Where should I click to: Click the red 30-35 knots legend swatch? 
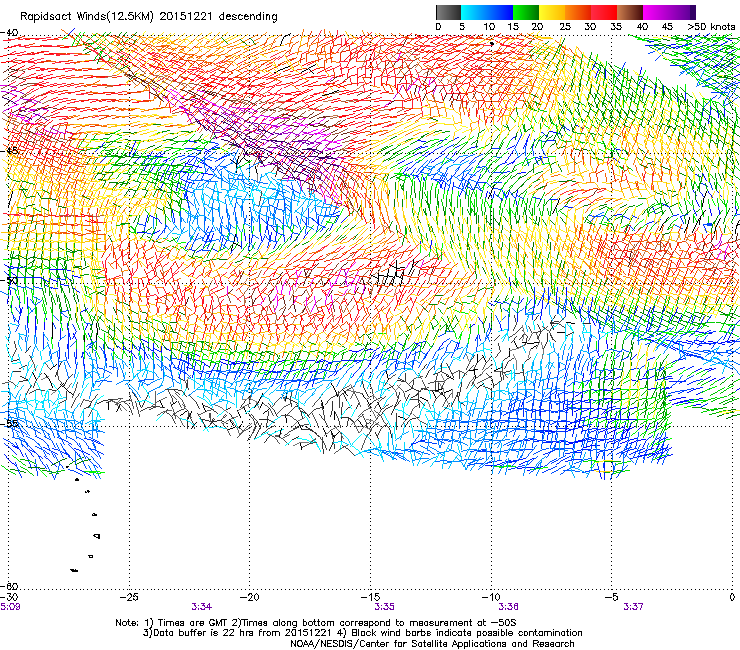pos(604,12)
